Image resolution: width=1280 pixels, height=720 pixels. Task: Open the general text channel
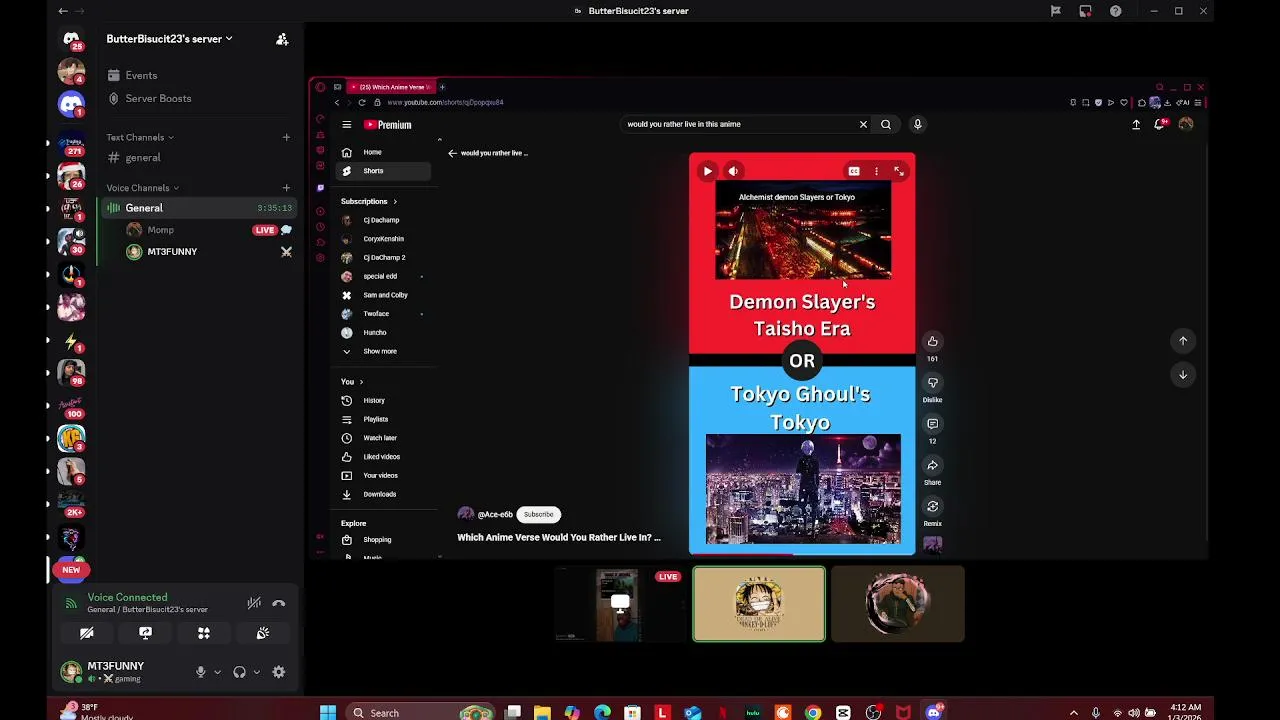click(x=143, y=158)
